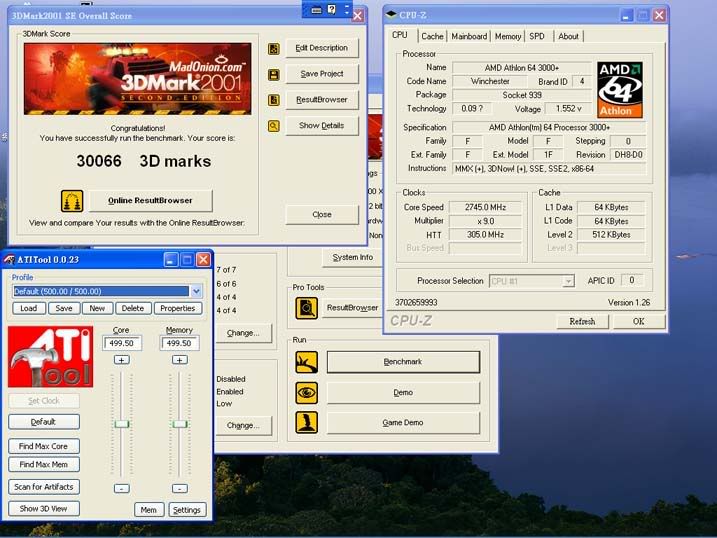Click the ResultBrowser icon in score window
Viewport: 717px width, 538px height.
273,100
